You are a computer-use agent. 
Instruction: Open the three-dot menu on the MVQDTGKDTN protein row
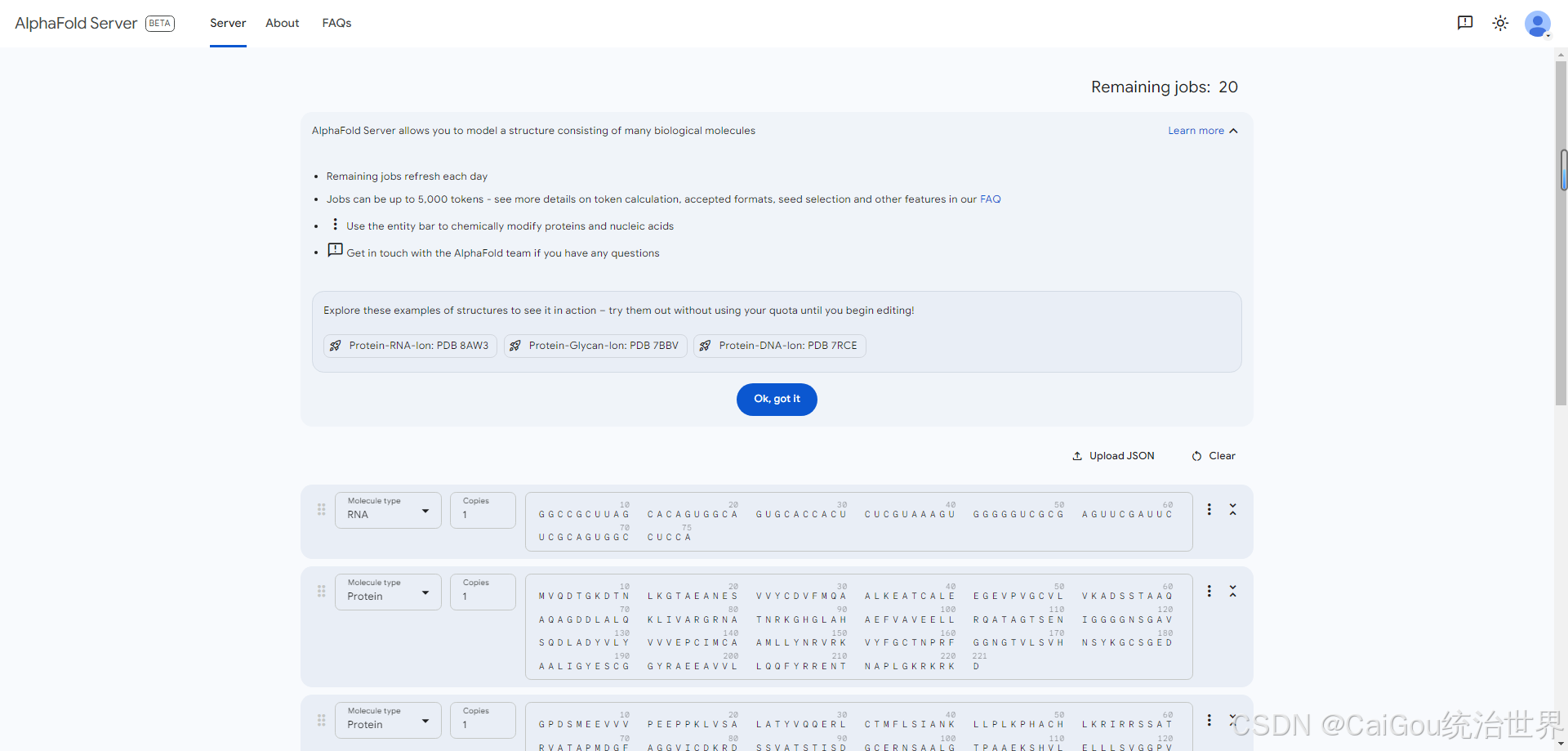click(1209, 591)
